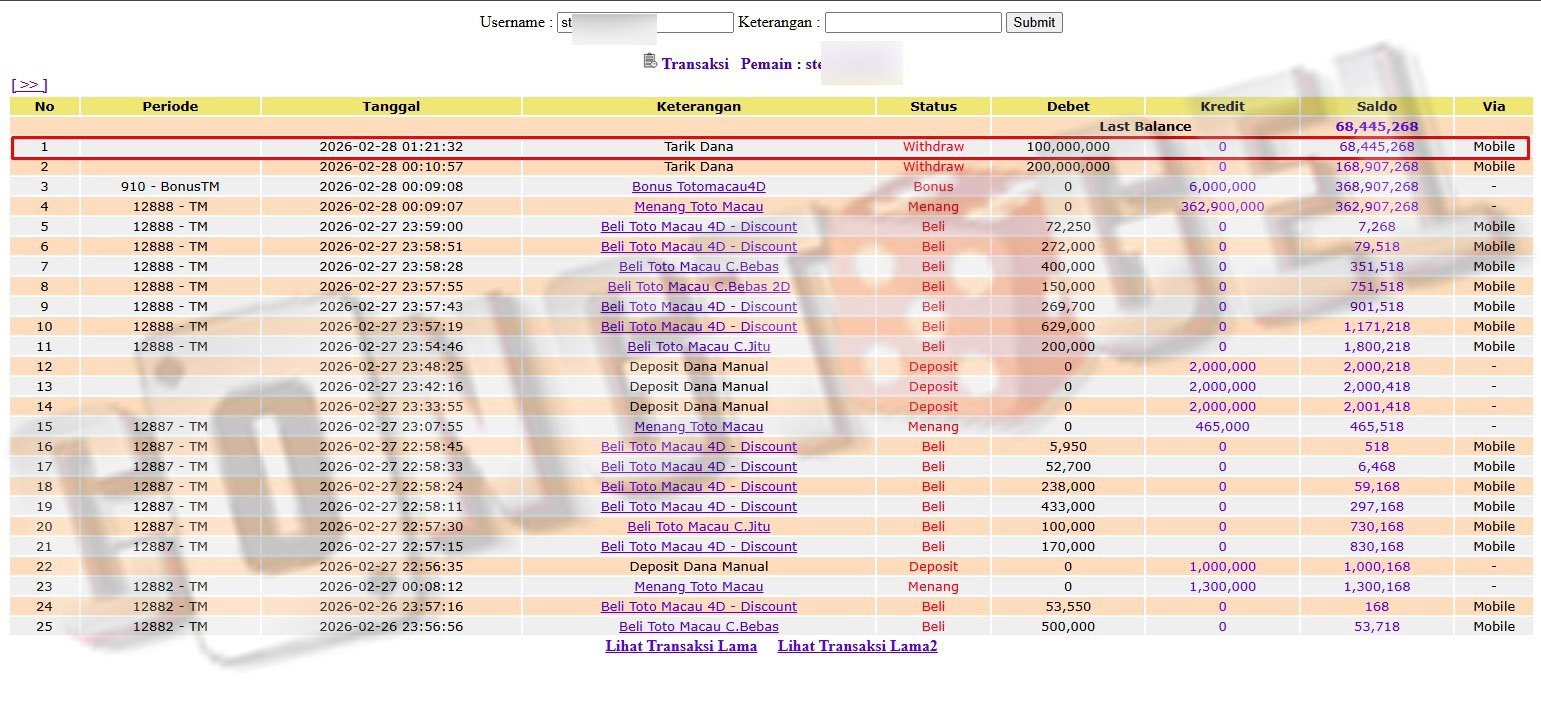Viewport: 1541px width, 713px height.
Task: Open Menang Toto Macau in row 23
Action: click(x=698, y=587)
